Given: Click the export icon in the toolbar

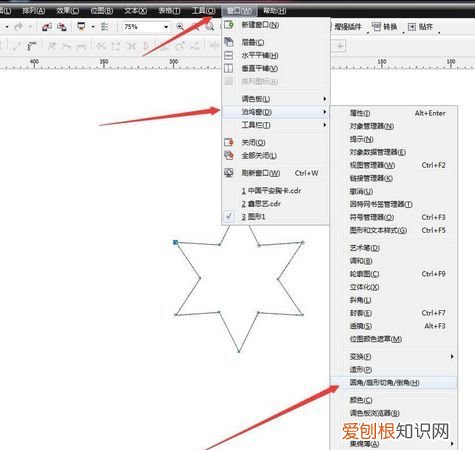Looking at the screenshot, I should [62, 27].
